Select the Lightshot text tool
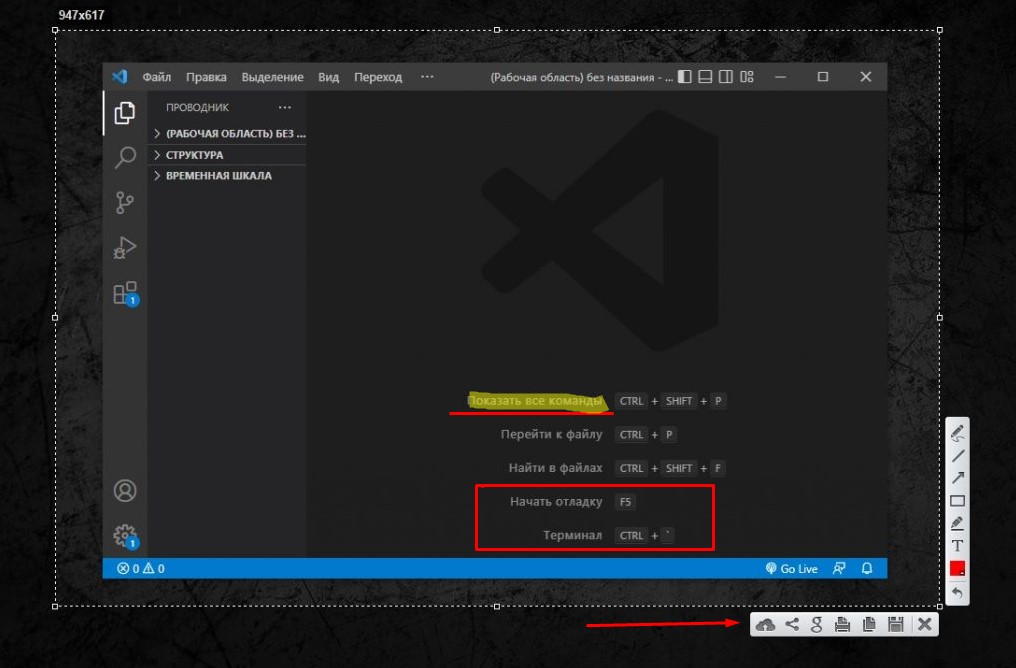This screenshot has width=1016, height=668. 957,546
